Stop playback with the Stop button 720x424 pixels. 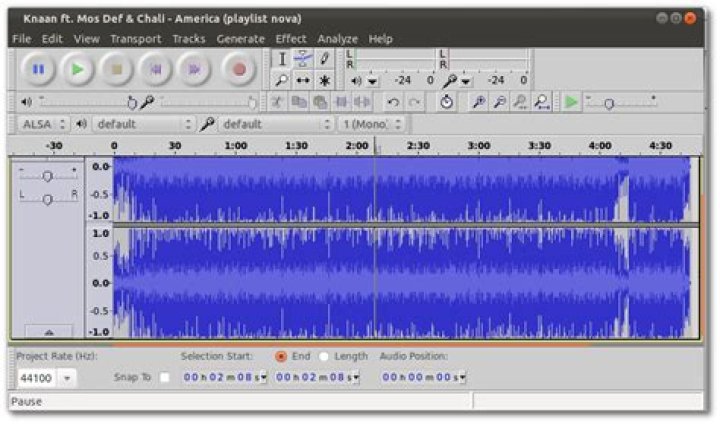[x=117, y=69]
